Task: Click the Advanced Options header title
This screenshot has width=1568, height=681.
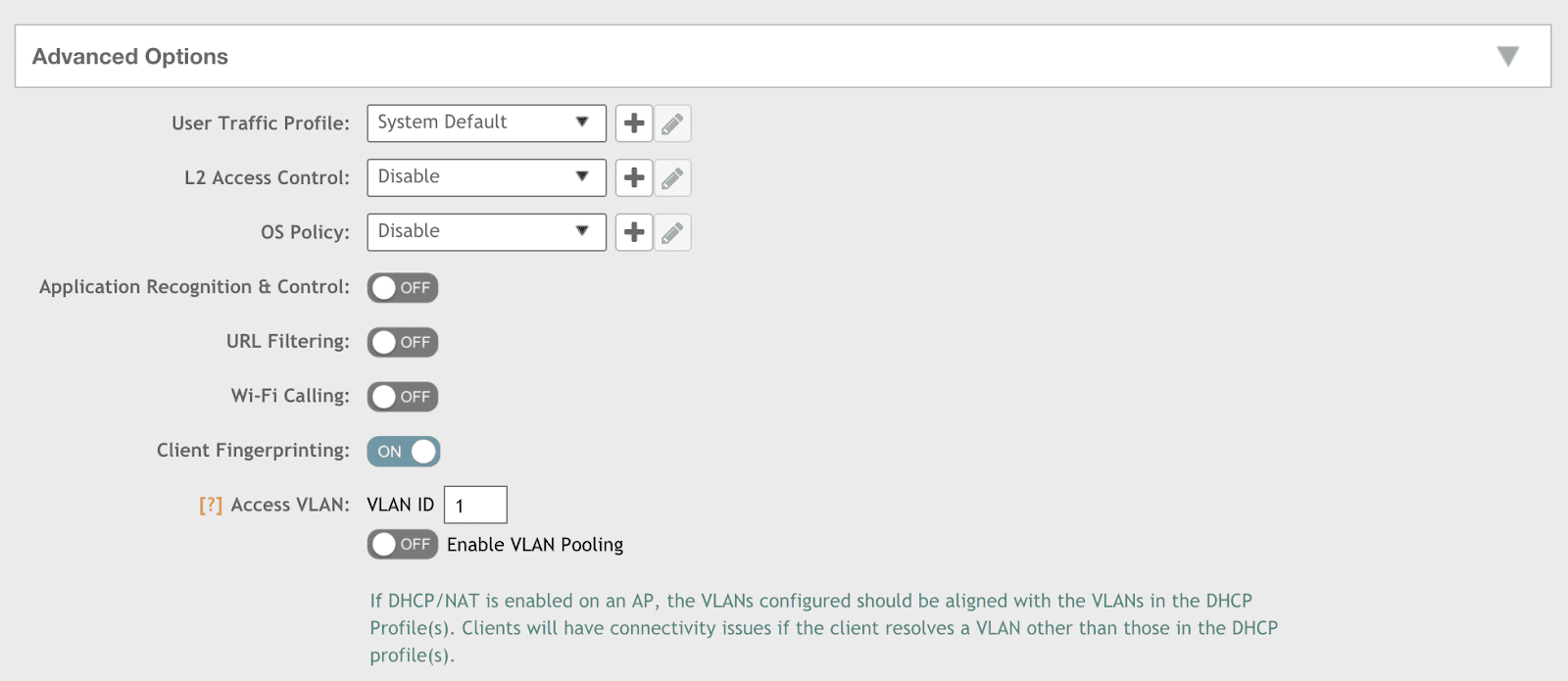Action: 130,57
